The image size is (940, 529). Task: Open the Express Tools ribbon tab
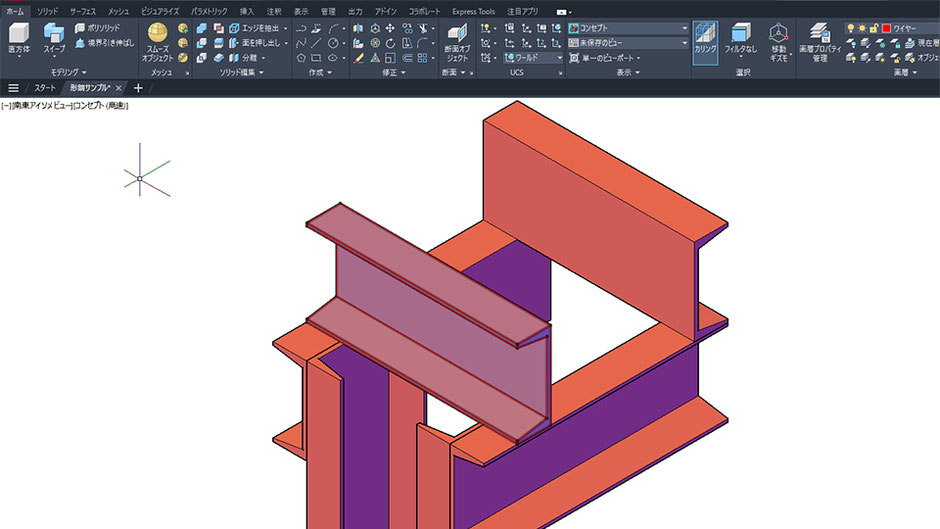click(x=473, y=11)
